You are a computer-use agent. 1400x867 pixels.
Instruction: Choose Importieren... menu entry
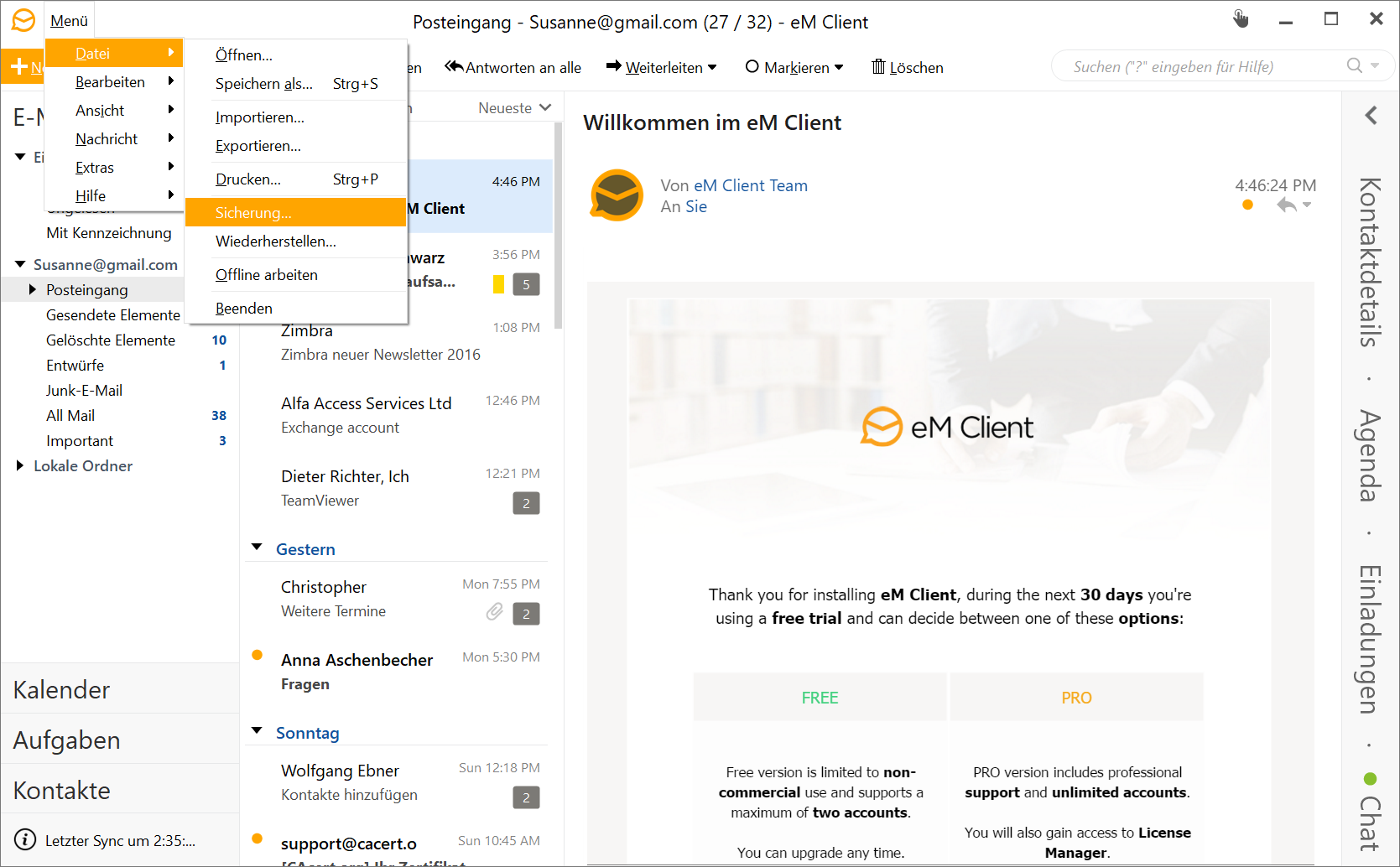[x=295, y=117]
